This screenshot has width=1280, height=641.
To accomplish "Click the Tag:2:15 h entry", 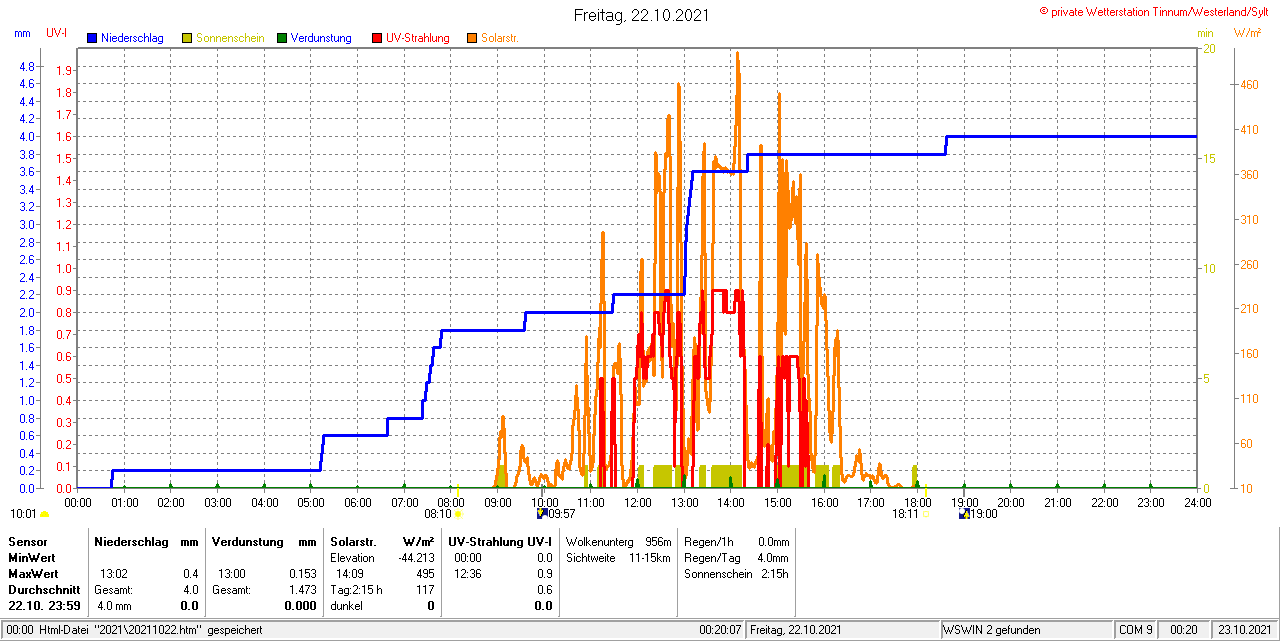I will pos(356,590).
